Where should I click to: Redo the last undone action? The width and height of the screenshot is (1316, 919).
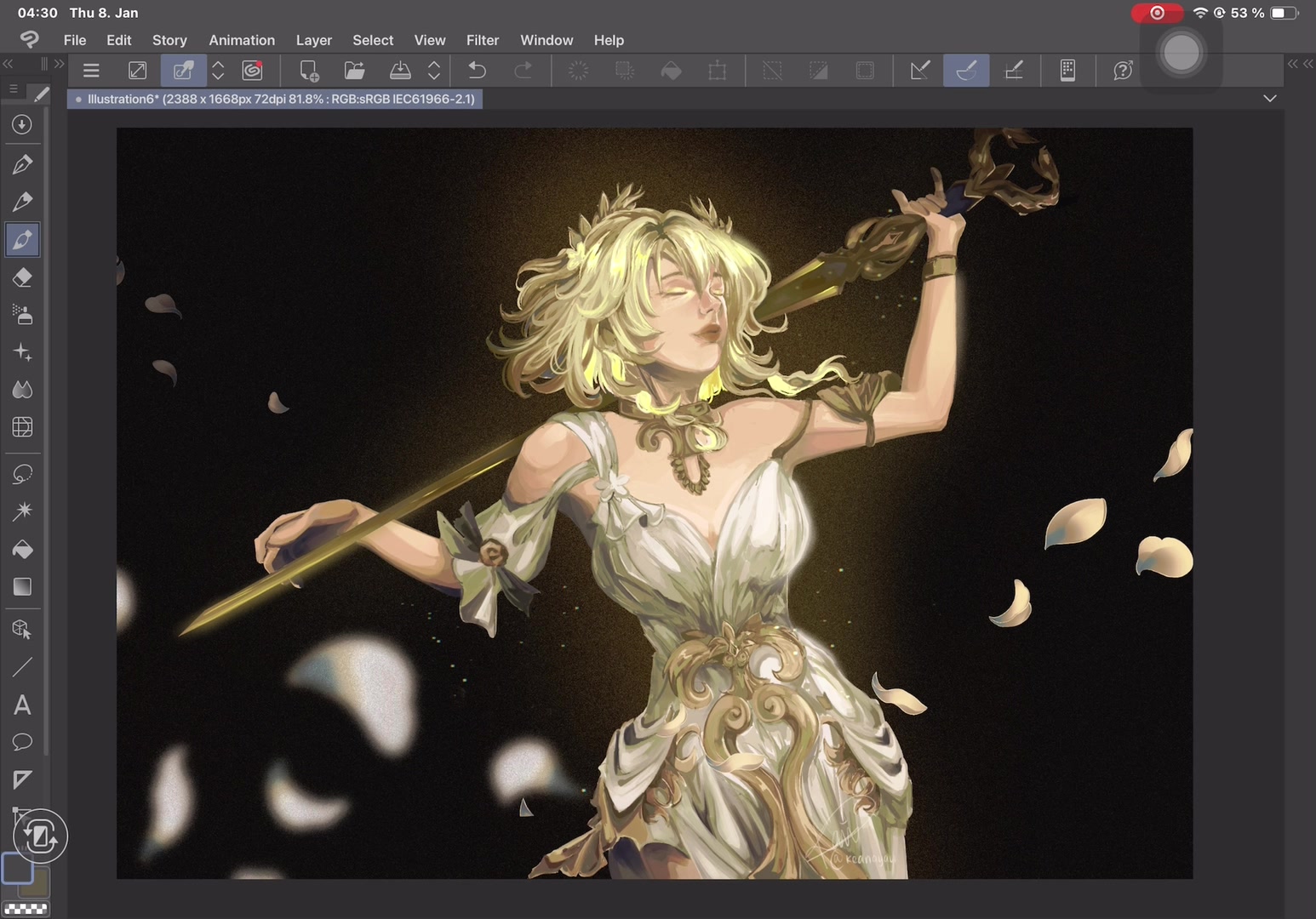(524, 71)
